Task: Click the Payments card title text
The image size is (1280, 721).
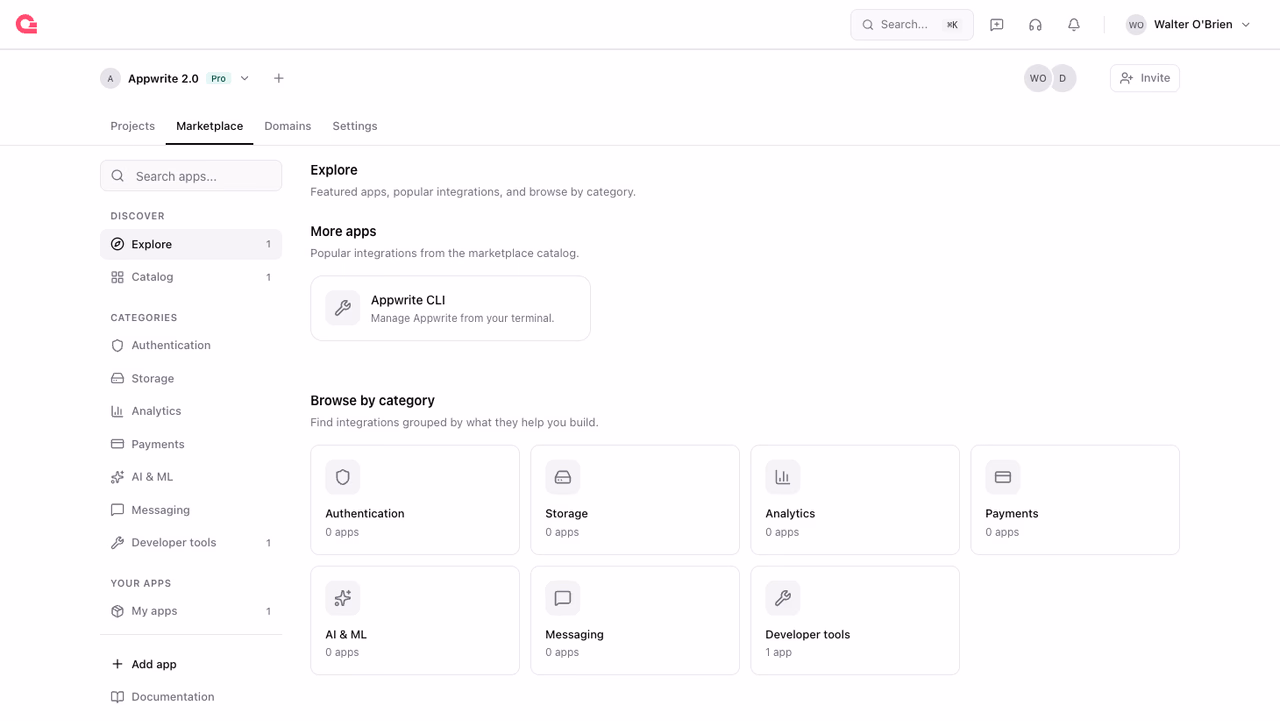Action: [1011, 513]
